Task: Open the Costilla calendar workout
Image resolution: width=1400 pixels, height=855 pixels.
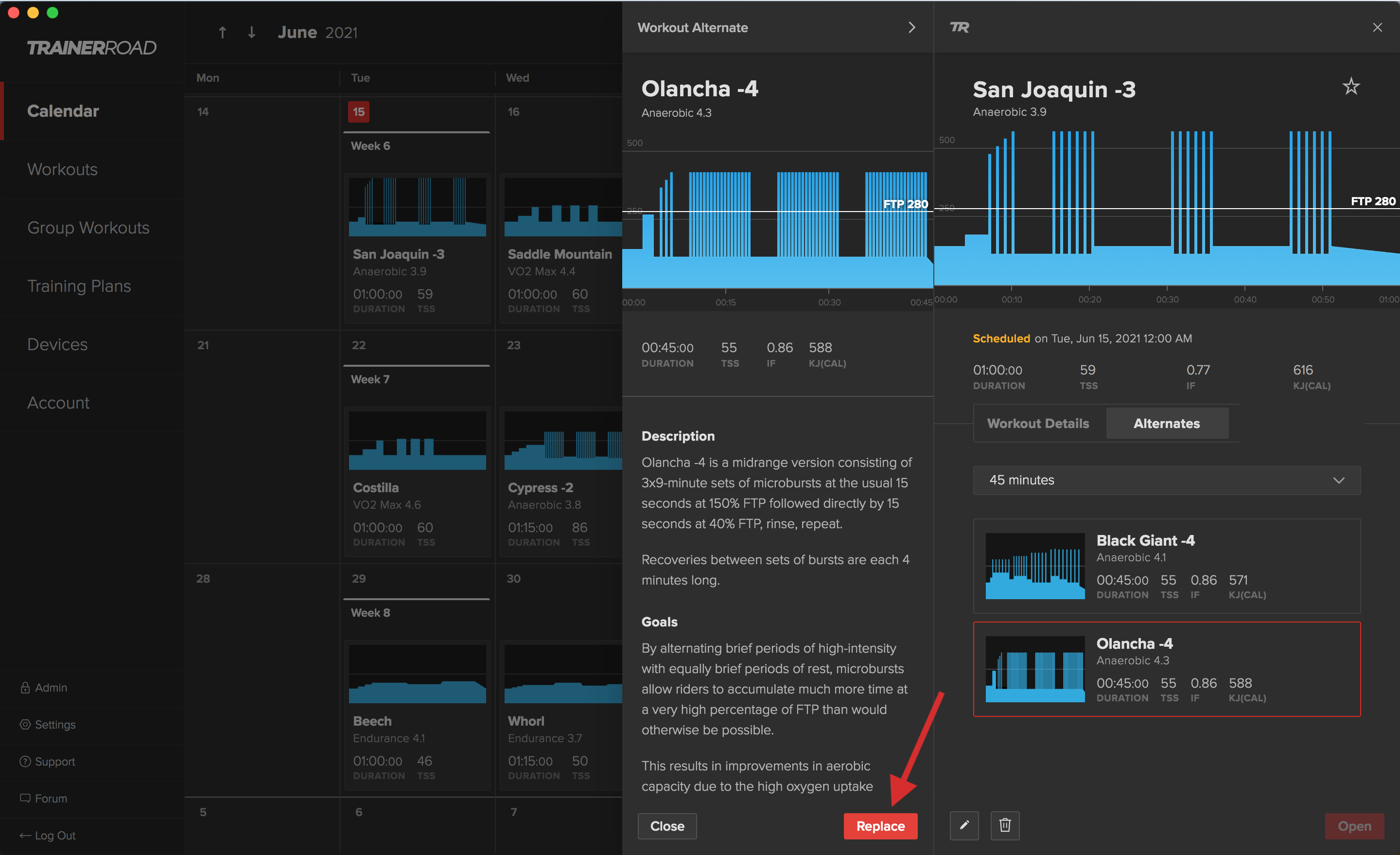Action: 417,482
